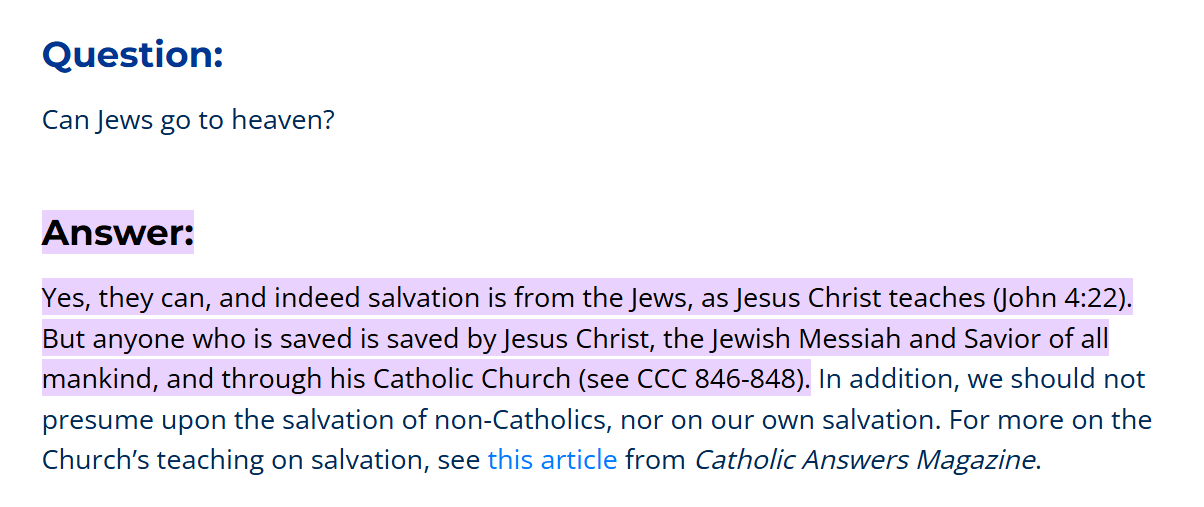
Task: Click the "Question:" heading
Action: click(x=132, y=54)
